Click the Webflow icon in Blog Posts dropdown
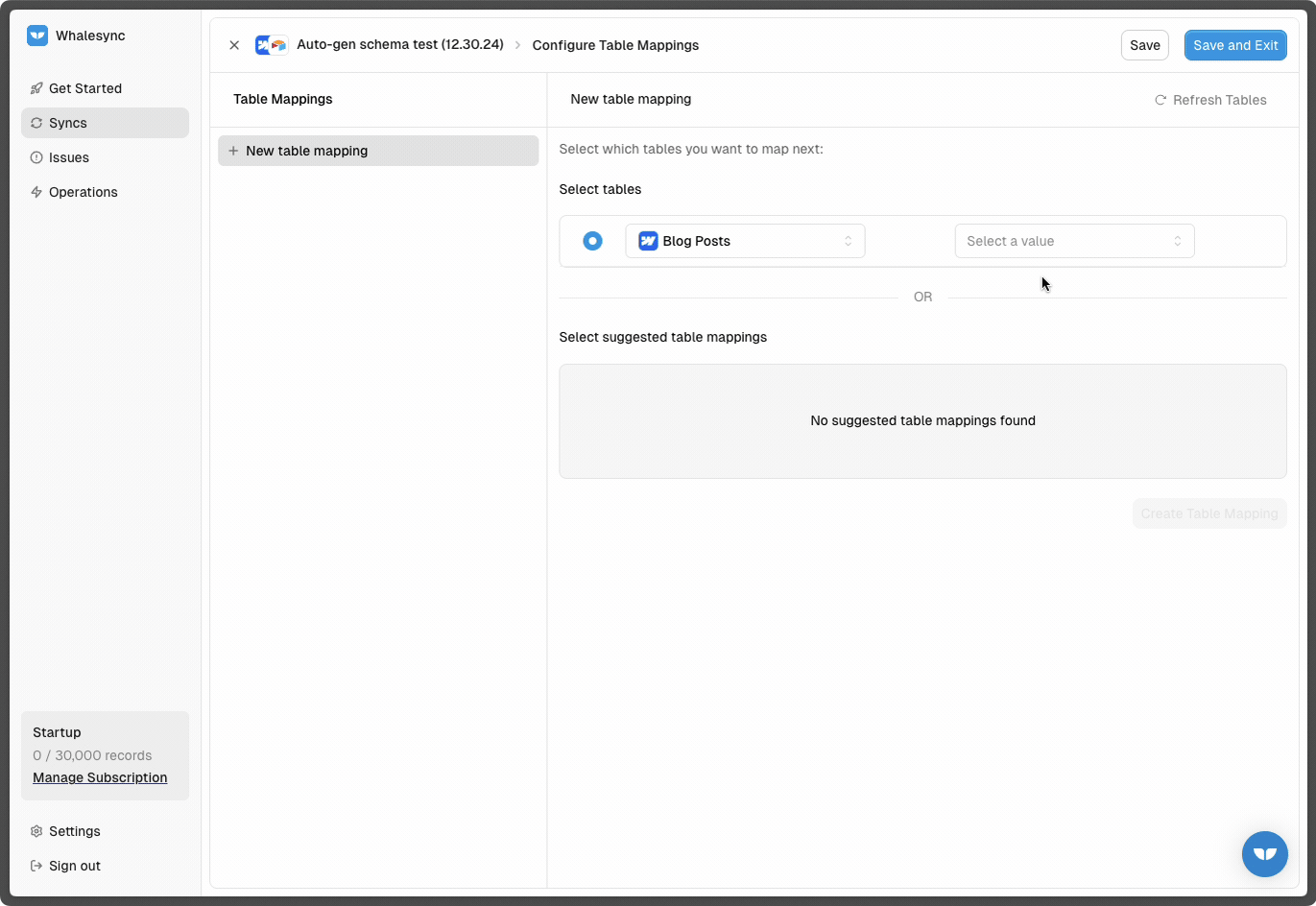This screenshot has width=1316, height=906. (x=648, y=241)
